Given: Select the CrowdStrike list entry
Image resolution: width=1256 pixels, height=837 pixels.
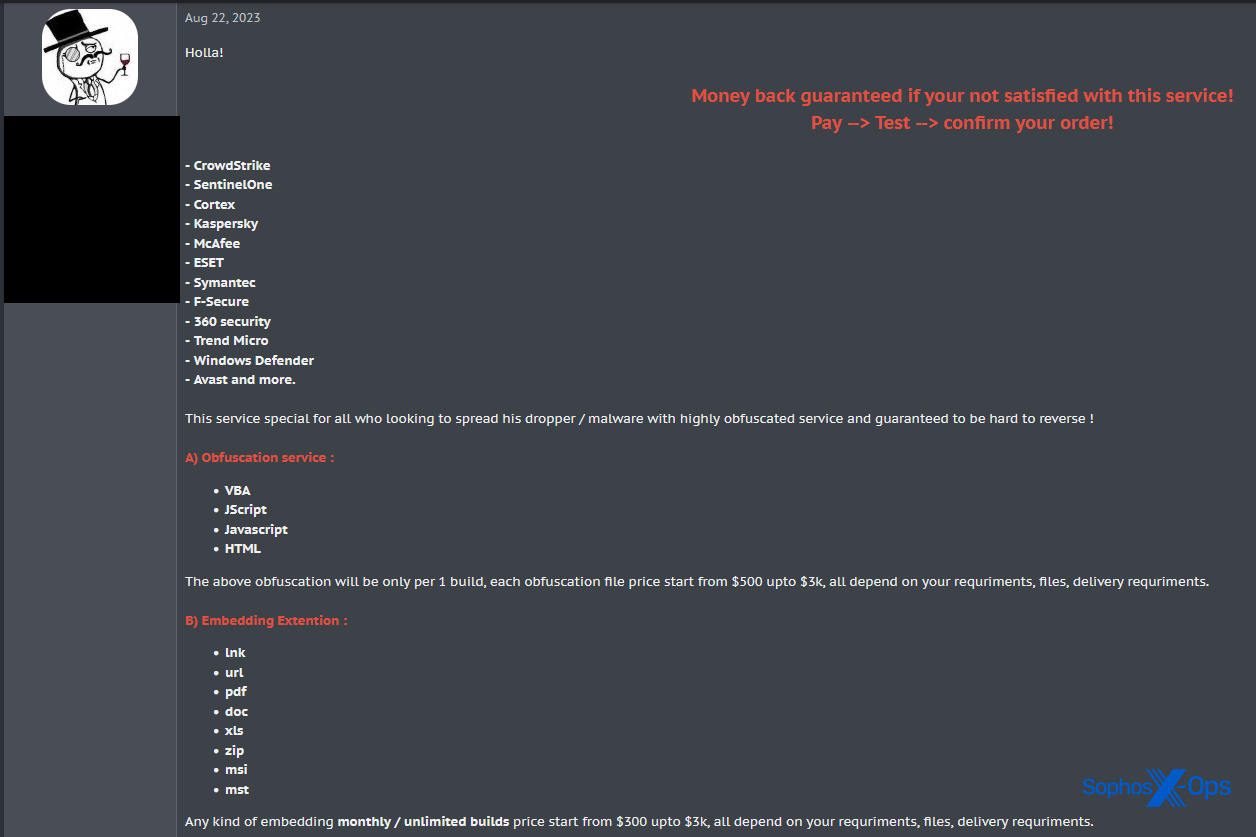Looking at the screenshot, I should [x=231, y=166].
